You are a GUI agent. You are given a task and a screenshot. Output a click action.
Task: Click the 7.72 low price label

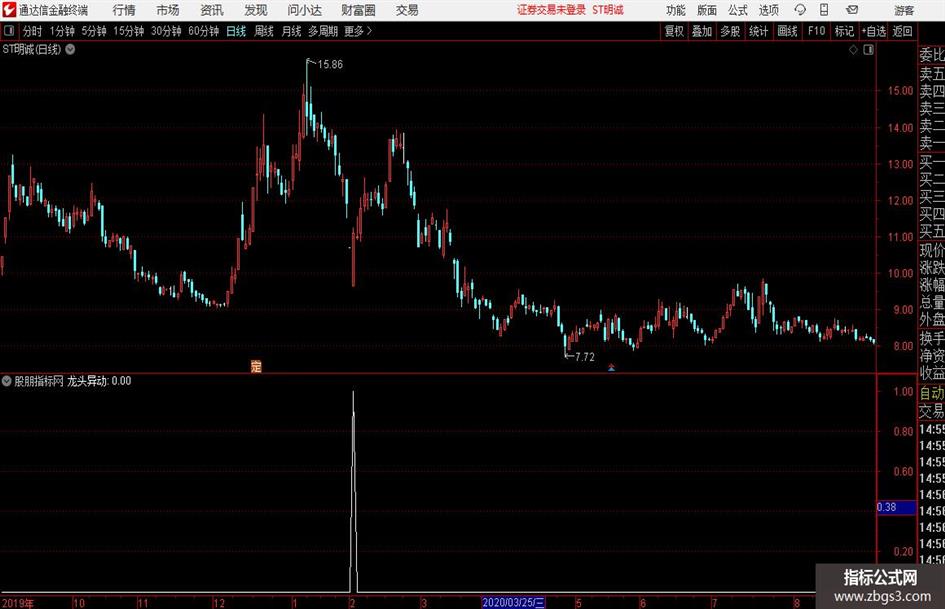point(585,357)
